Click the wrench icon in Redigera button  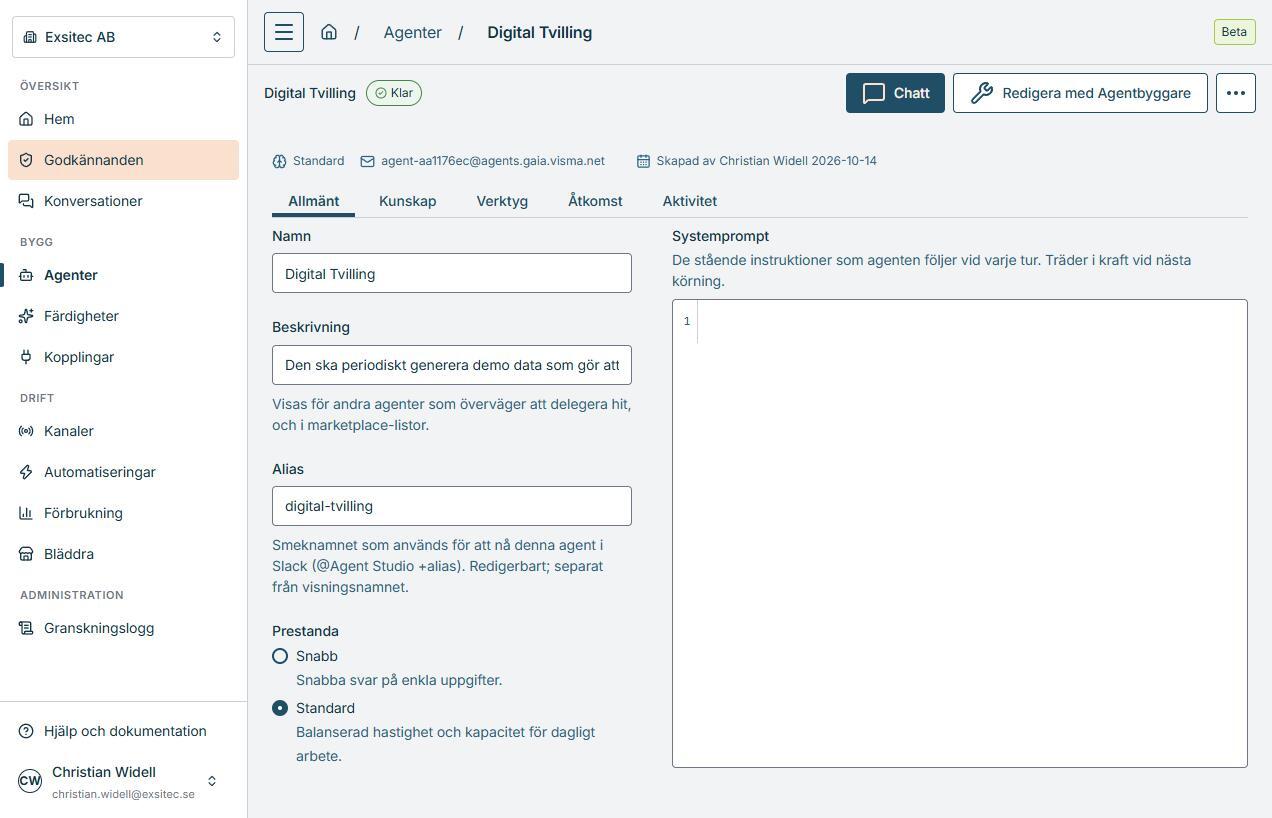(x=982, y=93)
